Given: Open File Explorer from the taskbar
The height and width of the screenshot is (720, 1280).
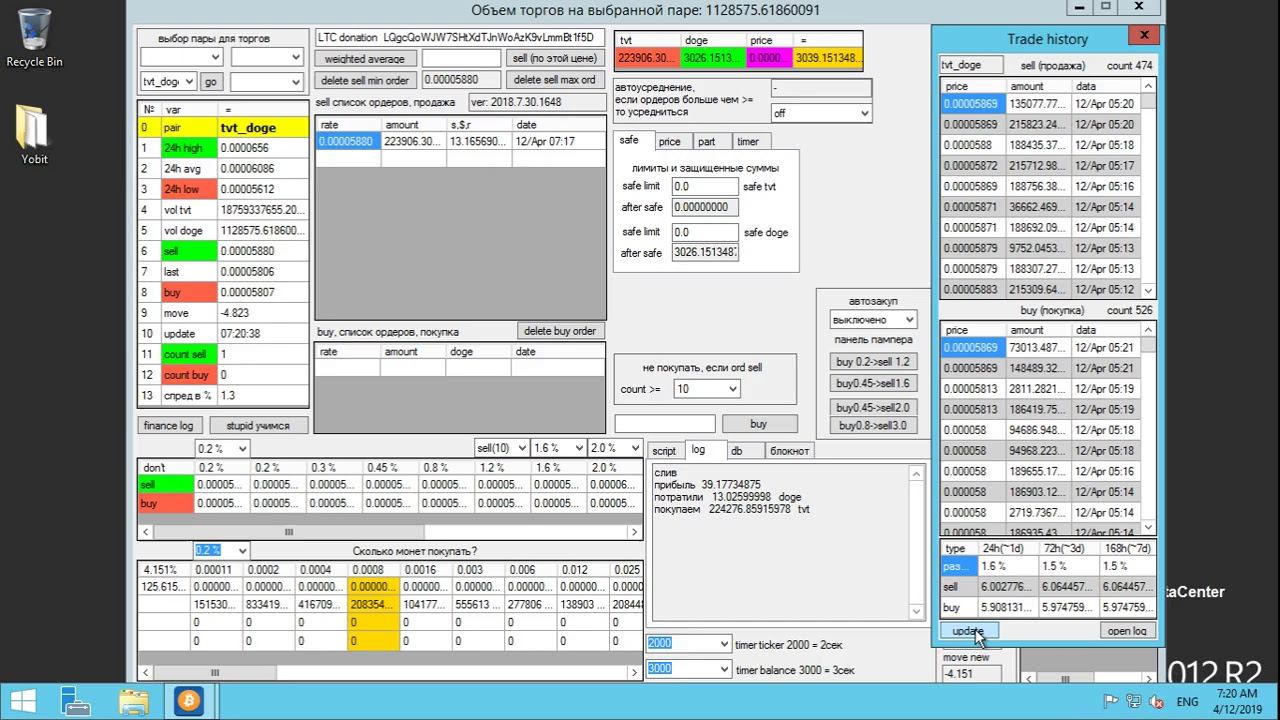Looking at the screenshot, I should (x=132, y=701).
